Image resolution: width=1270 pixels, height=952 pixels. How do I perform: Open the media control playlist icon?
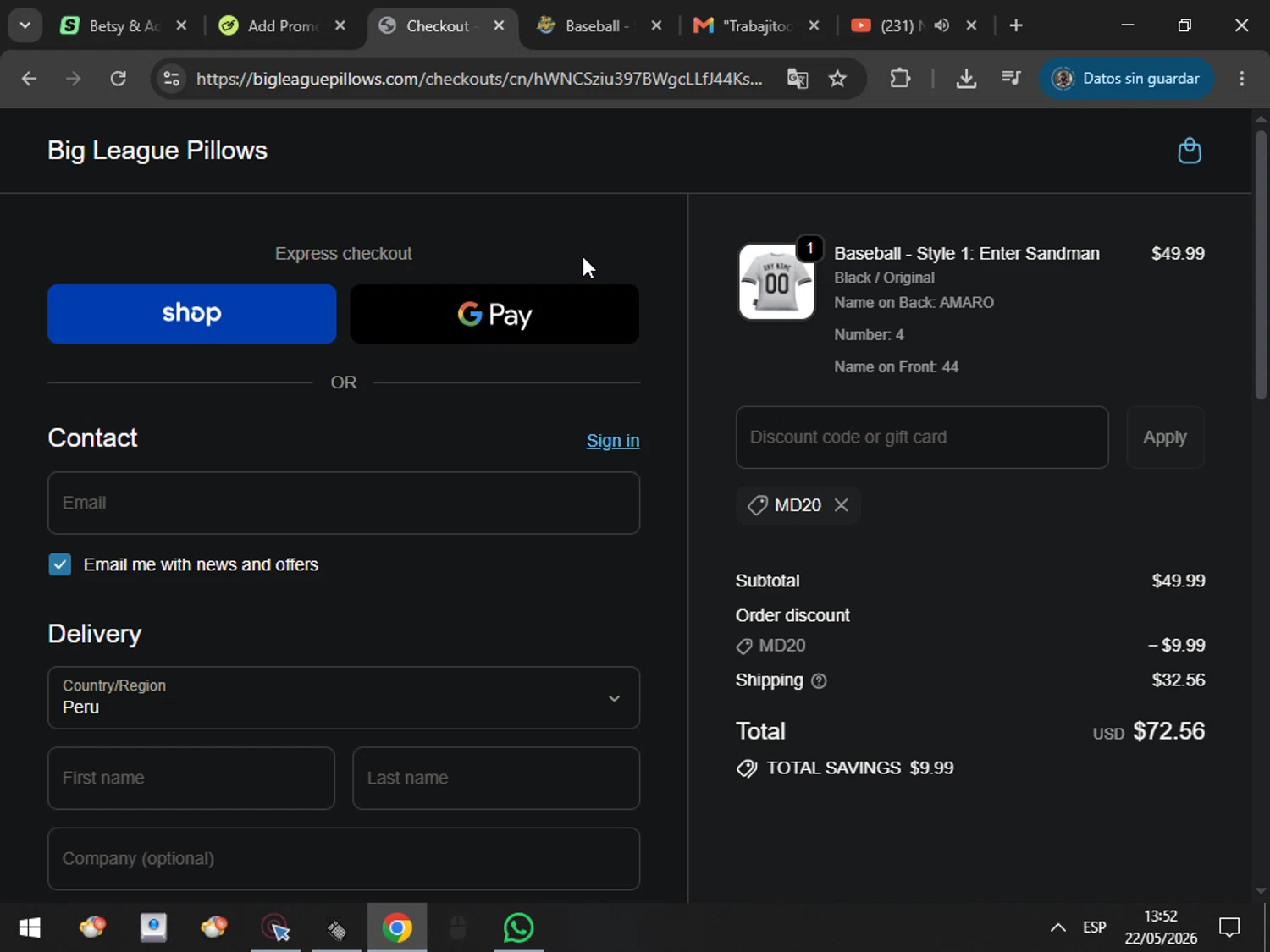tap(1011, 79)
